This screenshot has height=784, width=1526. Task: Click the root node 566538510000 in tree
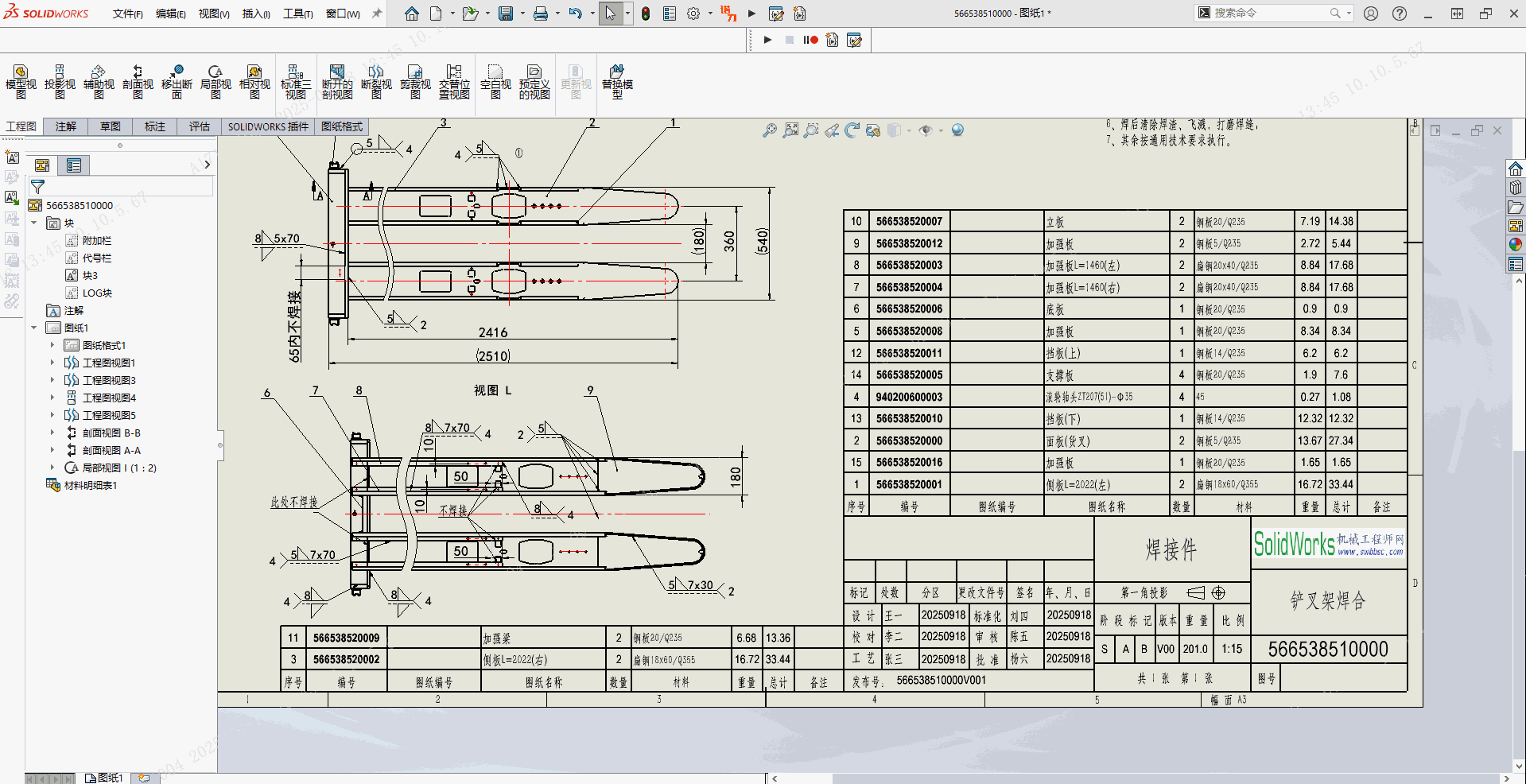pos(80,205)
